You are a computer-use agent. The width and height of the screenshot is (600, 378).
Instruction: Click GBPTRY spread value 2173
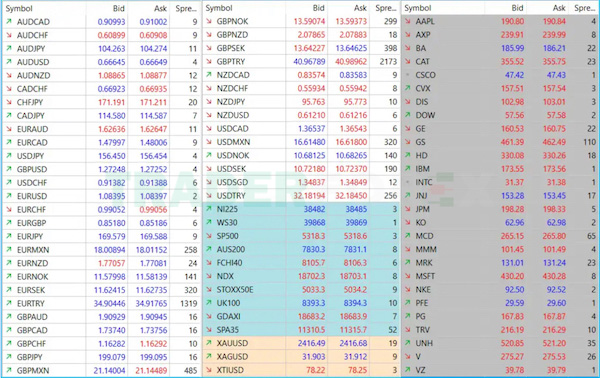(x=388, y=62)
